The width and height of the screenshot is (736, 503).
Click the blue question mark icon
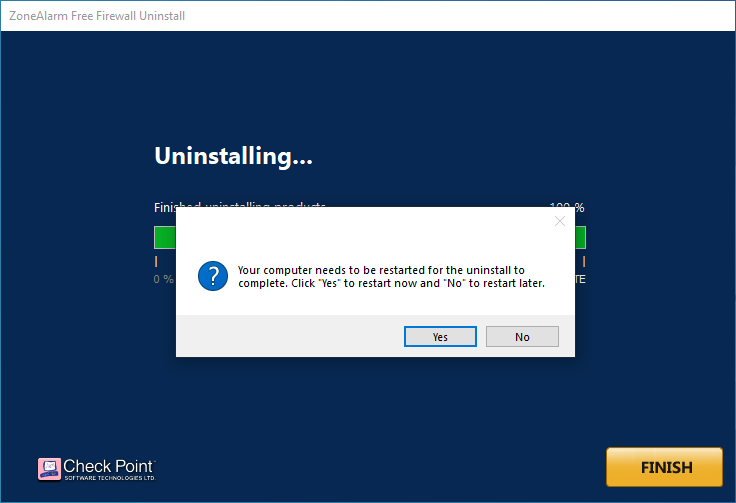213,276
